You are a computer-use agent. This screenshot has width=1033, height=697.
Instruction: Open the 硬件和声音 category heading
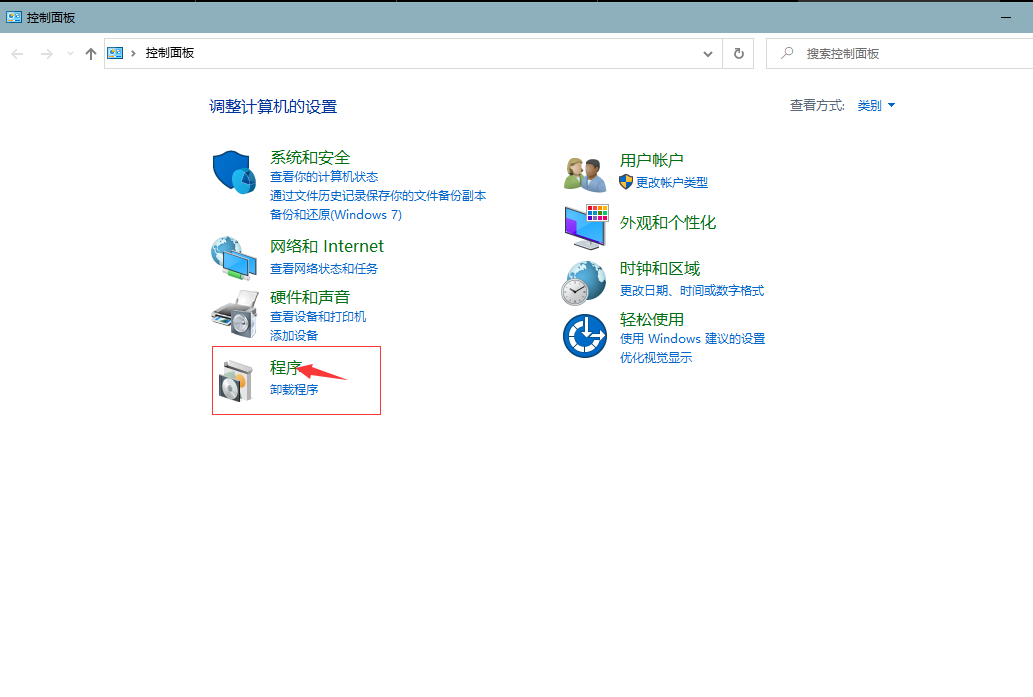(x=310, y=297)
